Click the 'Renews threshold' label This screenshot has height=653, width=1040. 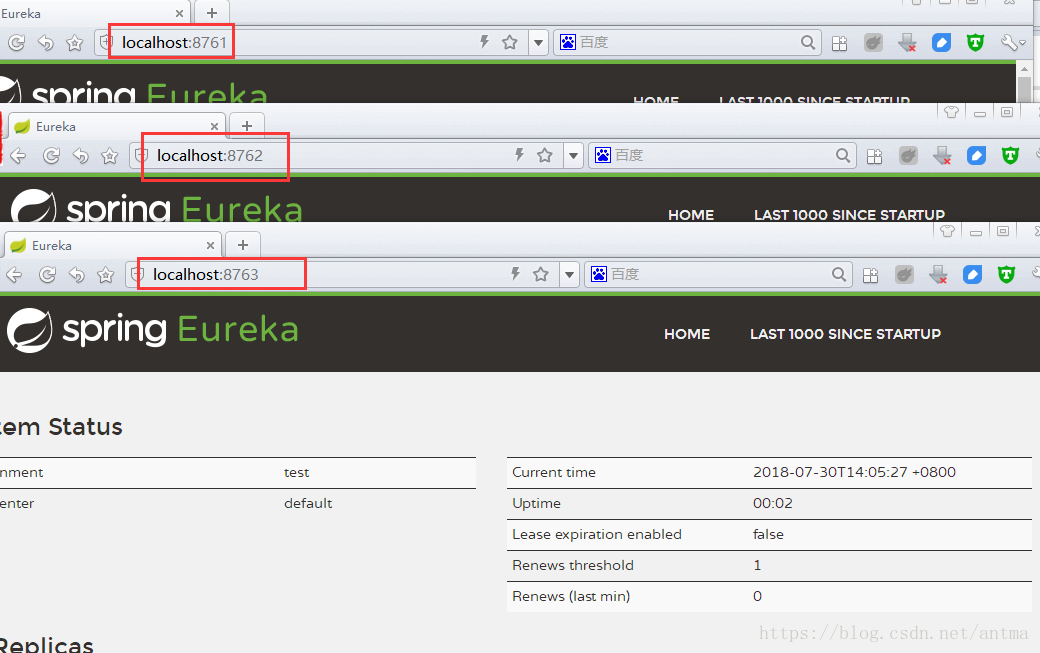(x=573, y=565)
